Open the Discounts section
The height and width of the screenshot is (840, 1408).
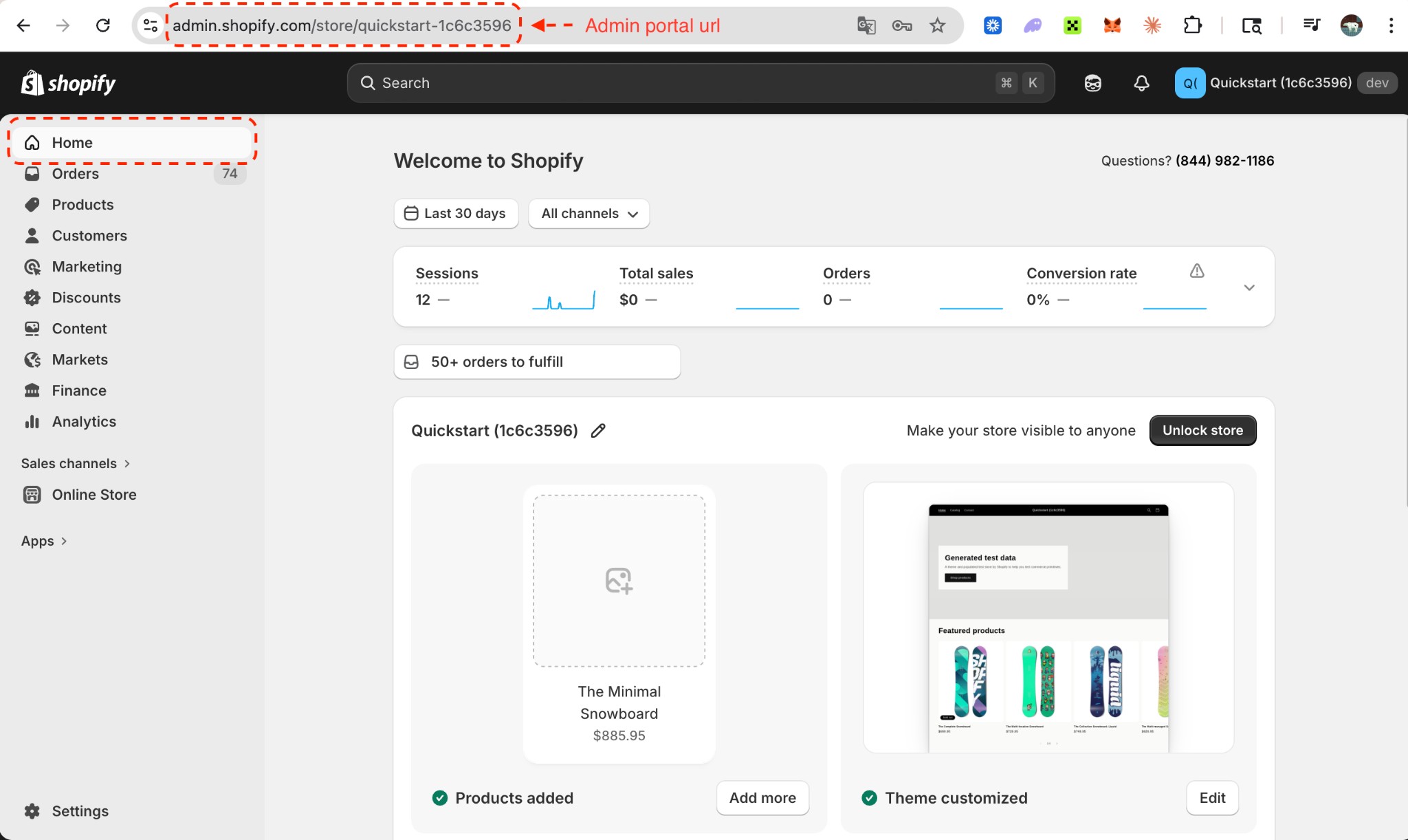(85, 297)
